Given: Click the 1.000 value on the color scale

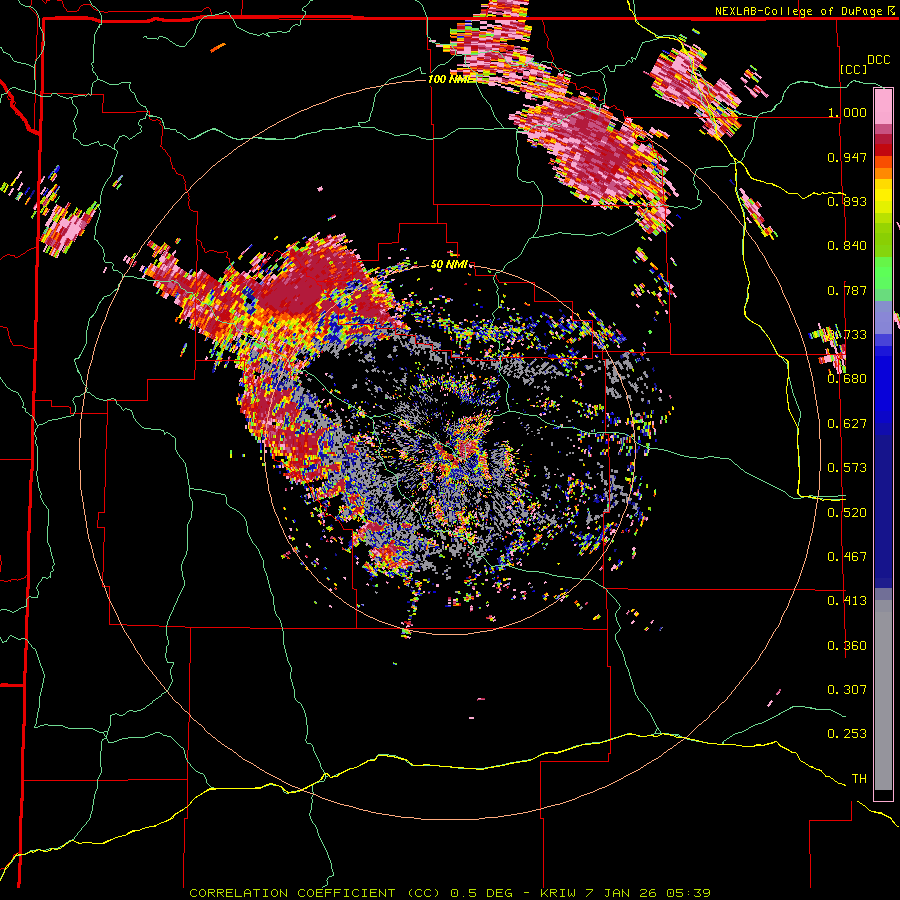Looking at the screenshot, I should pos(847,112).
